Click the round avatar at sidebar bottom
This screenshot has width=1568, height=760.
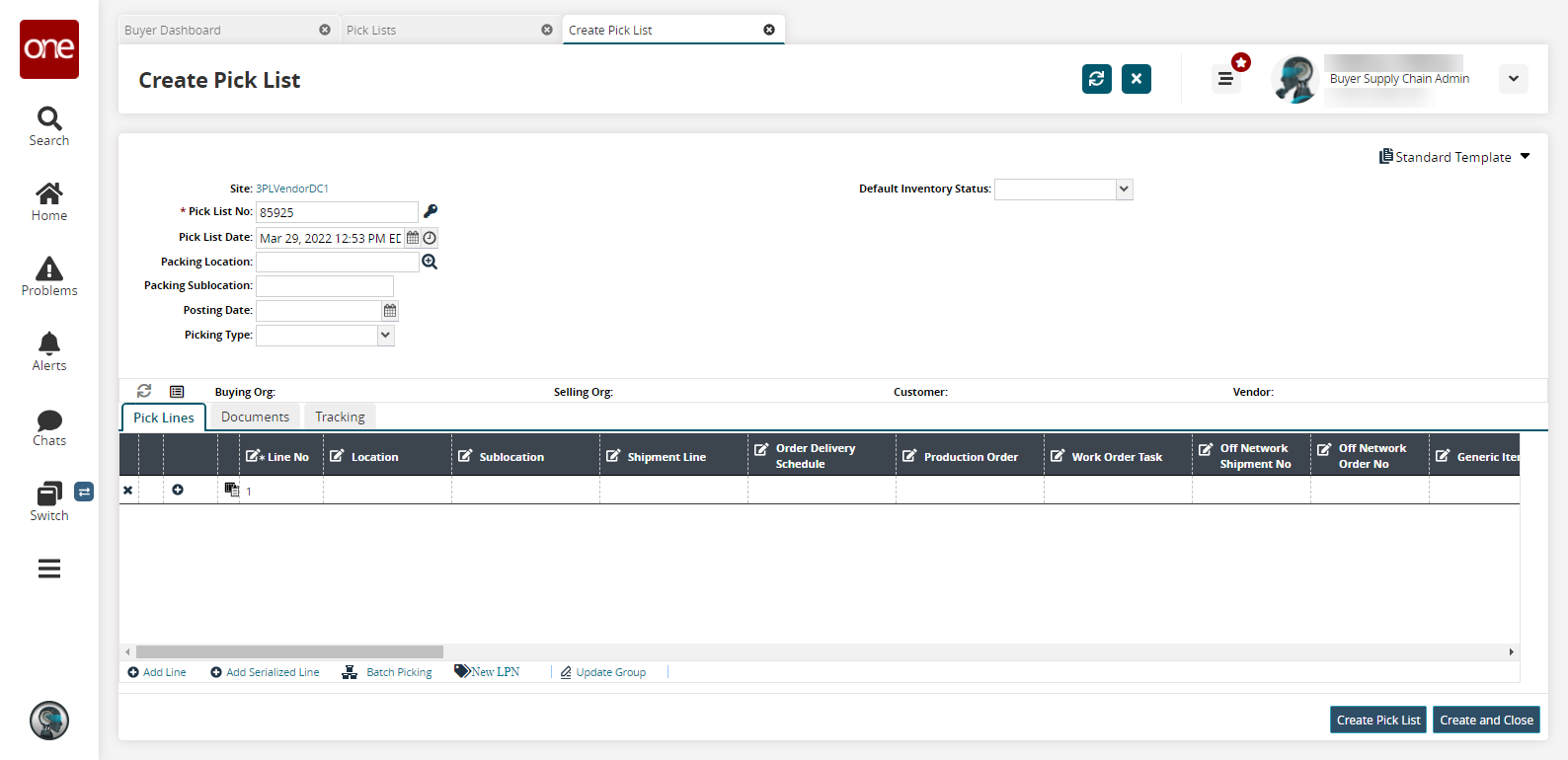click(49, 721)
